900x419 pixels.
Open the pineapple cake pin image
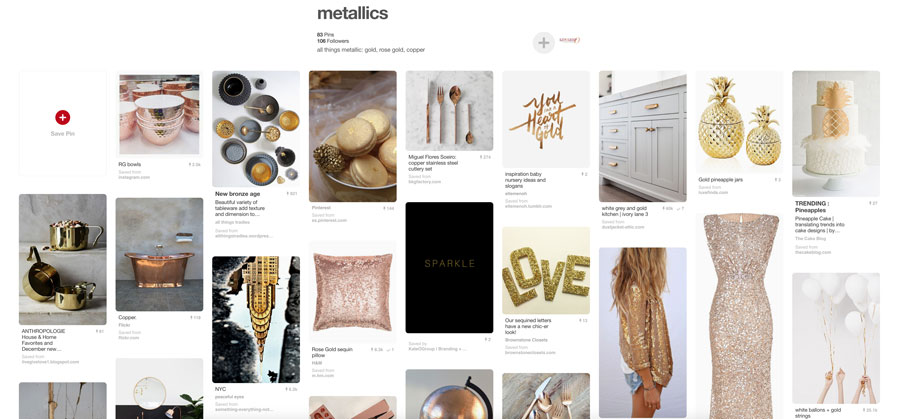coord(836,134)
